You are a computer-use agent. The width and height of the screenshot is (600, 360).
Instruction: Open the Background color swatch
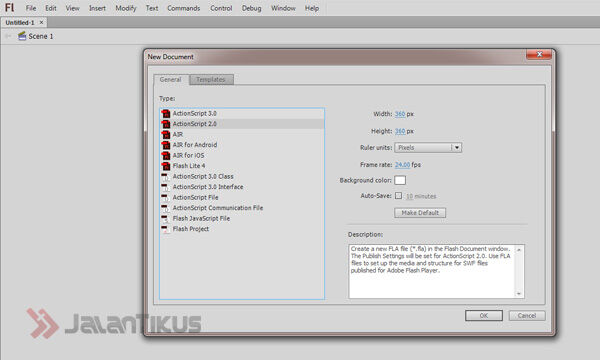pyautogui.click(x=400, y=180)
